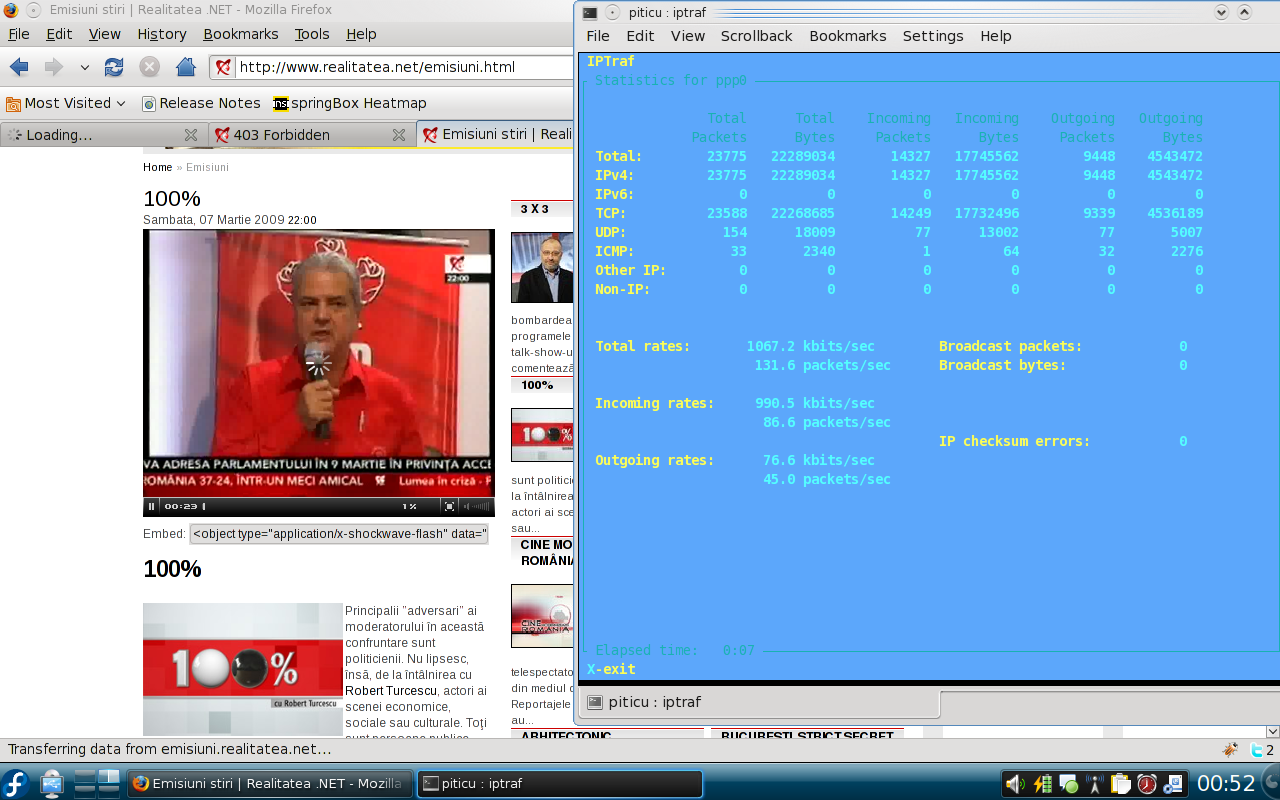Follow the Home breadcrumb link
The width and height of the screenshot is (1280, 800).
point(158,167)
